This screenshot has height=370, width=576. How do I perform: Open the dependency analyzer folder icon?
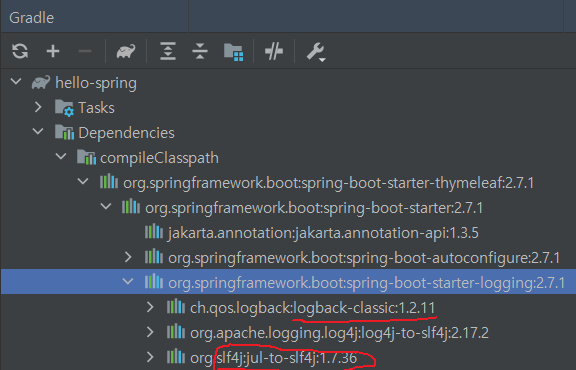(x=233, y=51)
